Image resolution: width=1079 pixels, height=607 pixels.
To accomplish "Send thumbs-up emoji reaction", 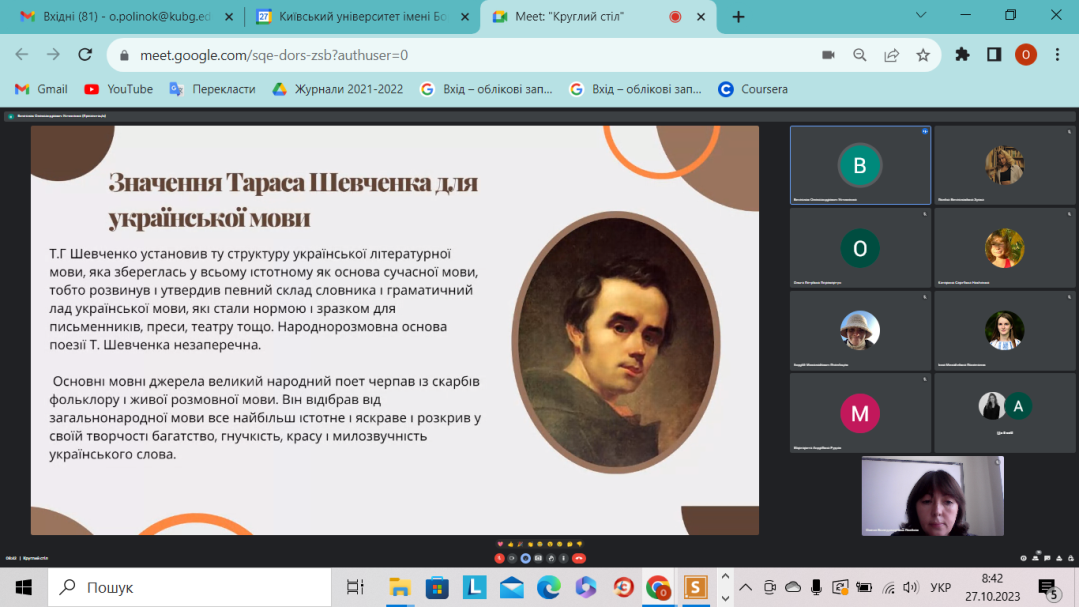I will click(x=509, y=543).
